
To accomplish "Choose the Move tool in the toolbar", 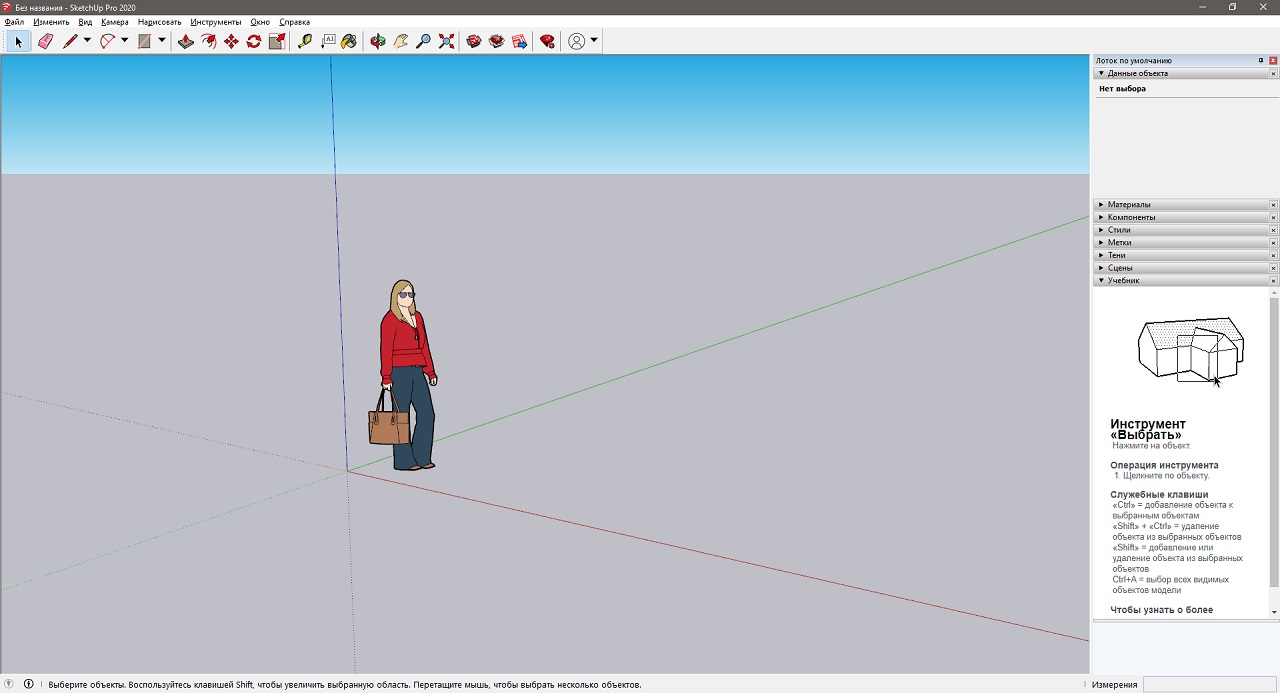I will [x=231, y=41].
